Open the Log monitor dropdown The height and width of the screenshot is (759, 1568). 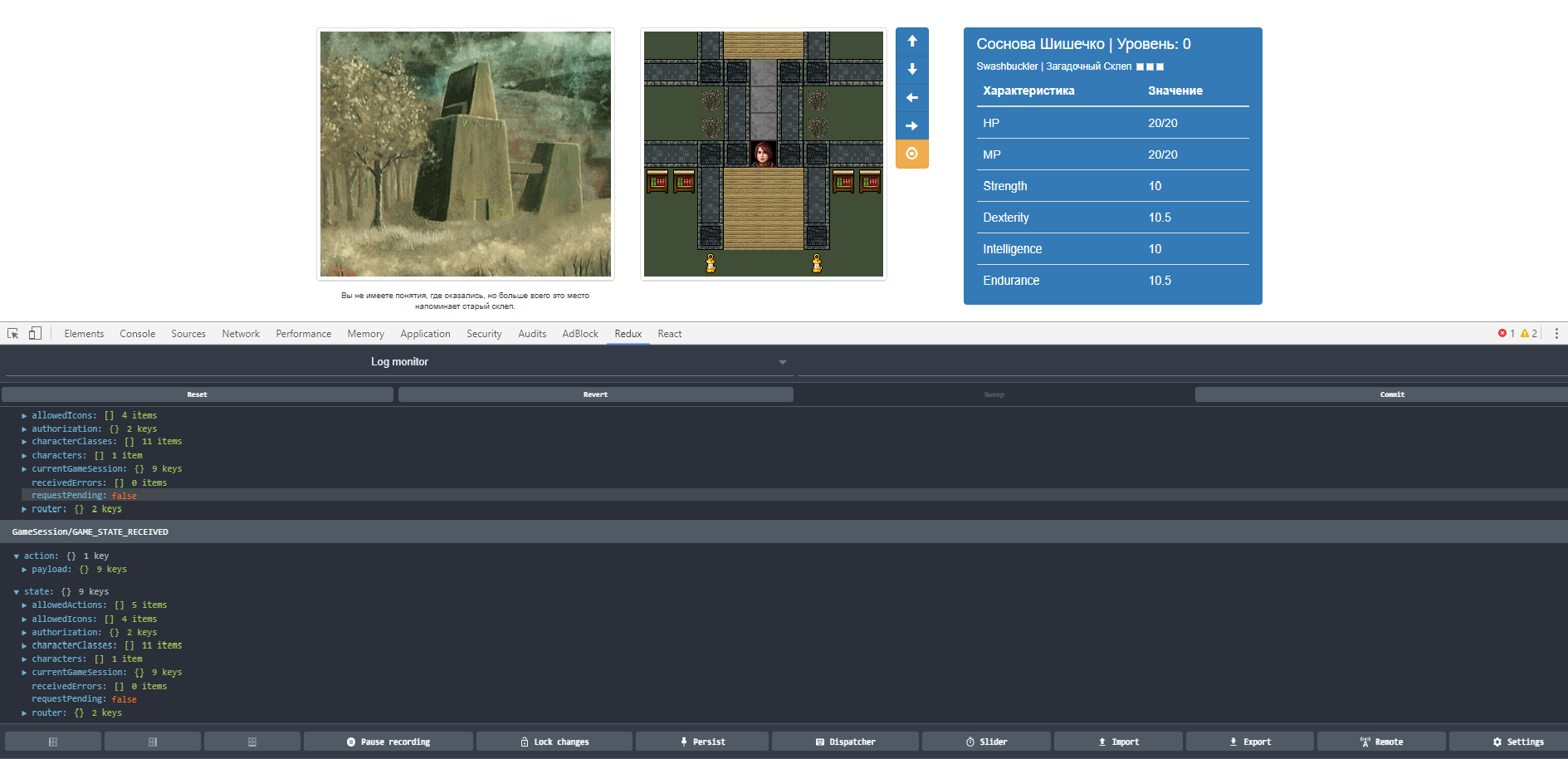click(399, 362)
